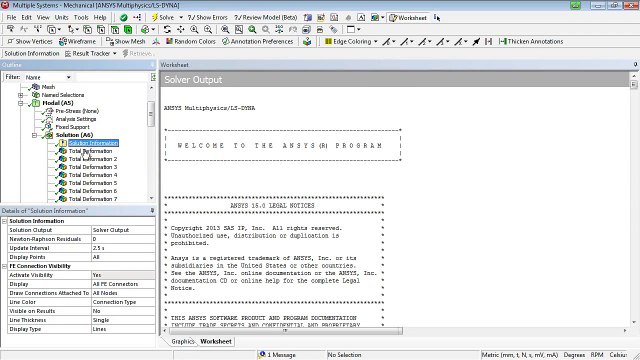Click the Line Color Connection Type value
Image resolution: width=640 pixels, height=360 pixels.
123,302
